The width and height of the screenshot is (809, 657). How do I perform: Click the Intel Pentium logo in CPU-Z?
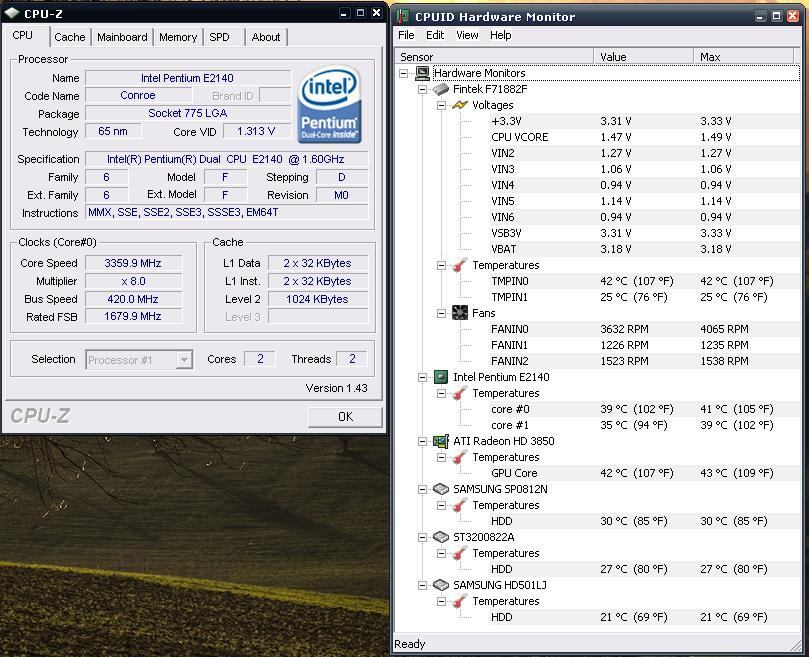coord(329,105)
